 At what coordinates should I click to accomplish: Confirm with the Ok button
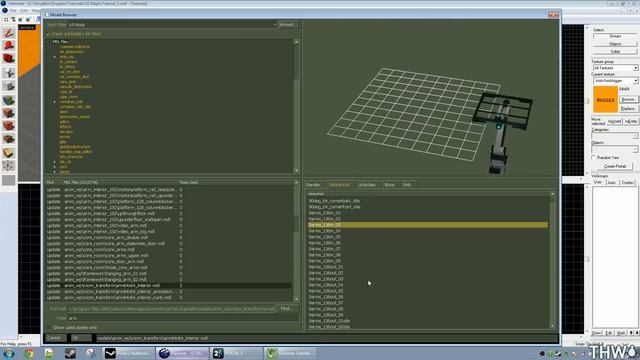tap(81, 338)
